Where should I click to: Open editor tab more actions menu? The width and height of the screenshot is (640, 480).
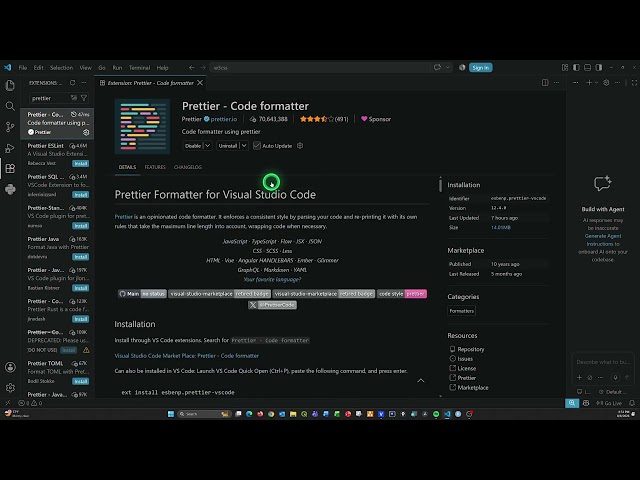coord(556,82)
